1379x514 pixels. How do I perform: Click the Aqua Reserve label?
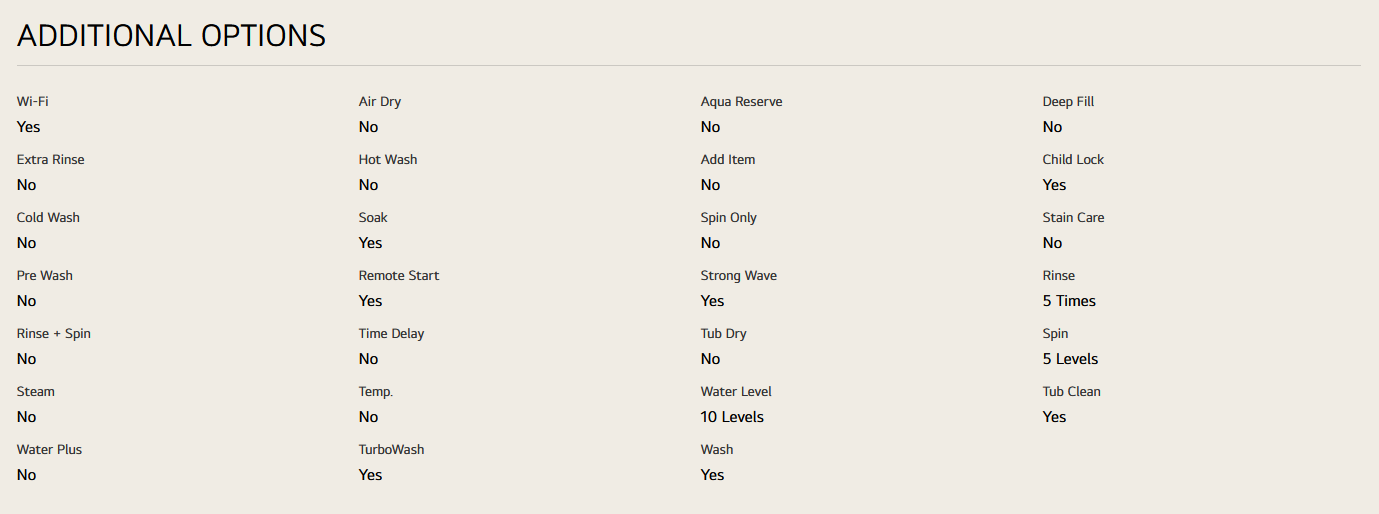click(741, 102)
